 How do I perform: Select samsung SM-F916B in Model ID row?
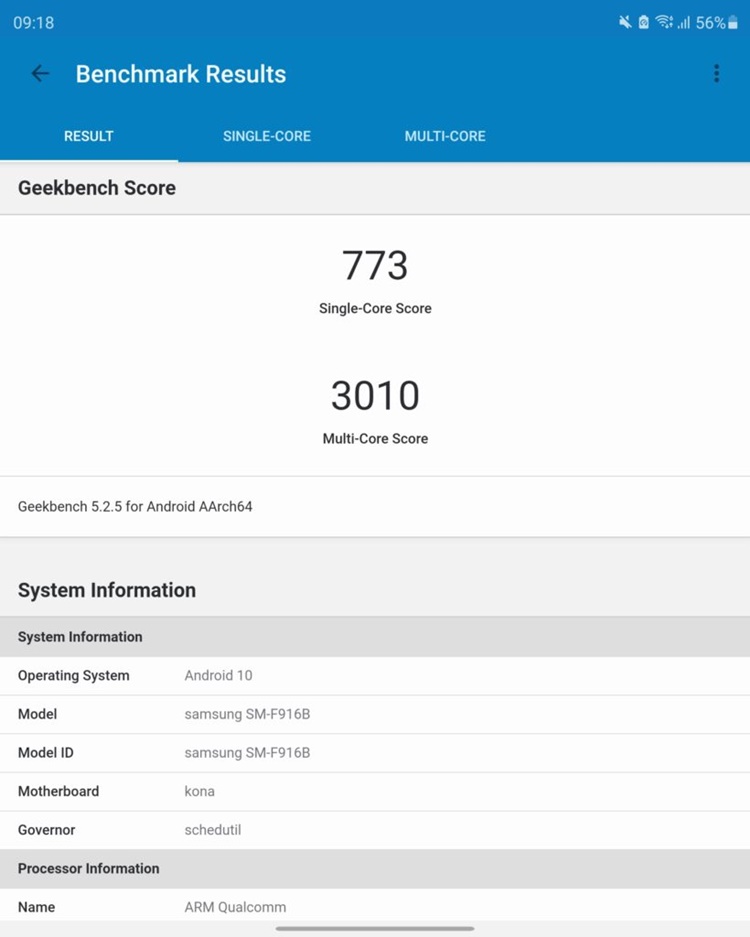(x=247, y=753)
